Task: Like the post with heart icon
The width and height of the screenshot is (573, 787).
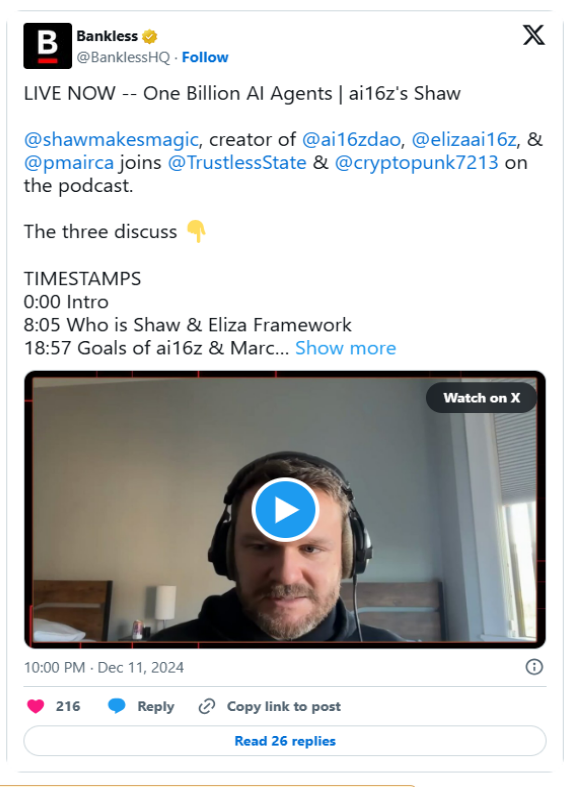Action: (x=36, y=706)
